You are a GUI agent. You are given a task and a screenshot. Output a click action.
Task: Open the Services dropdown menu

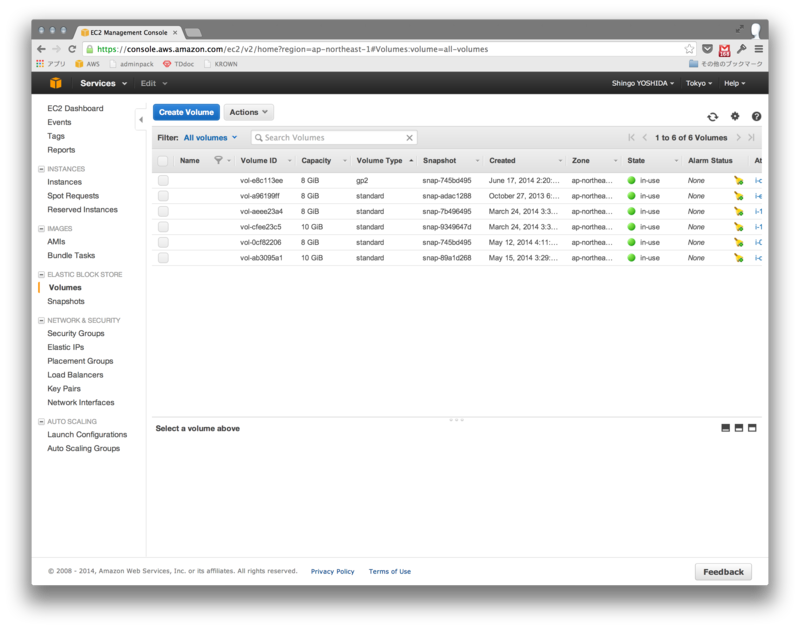pyautogui.click(x=104, y=83)
